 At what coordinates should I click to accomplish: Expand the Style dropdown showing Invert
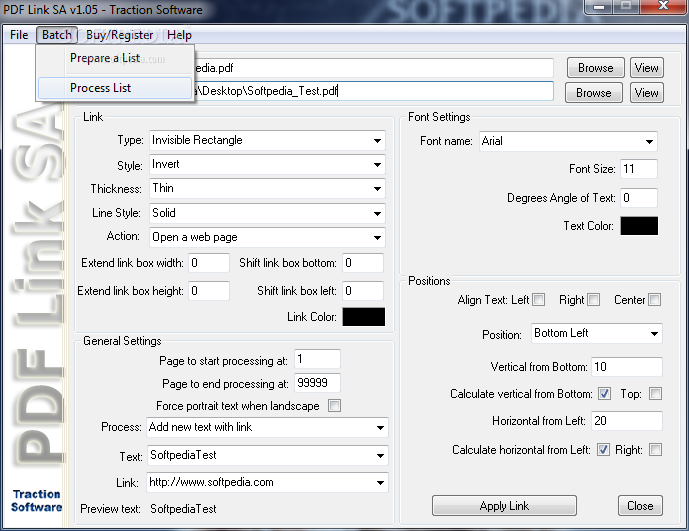coord(377,165)
